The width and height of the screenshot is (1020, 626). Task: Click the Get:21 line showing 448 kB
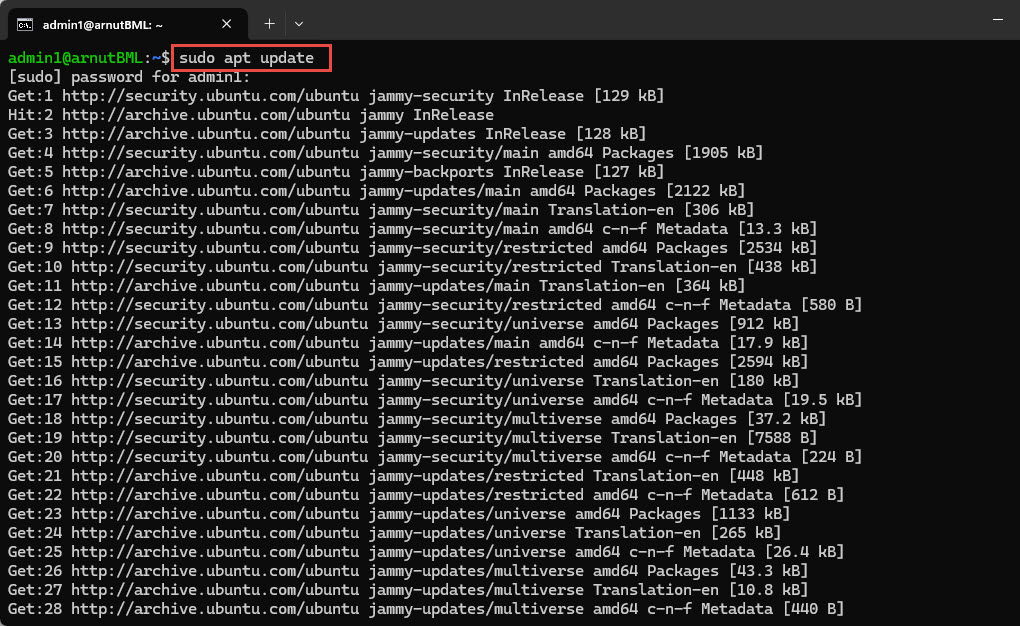click(403, 476)
